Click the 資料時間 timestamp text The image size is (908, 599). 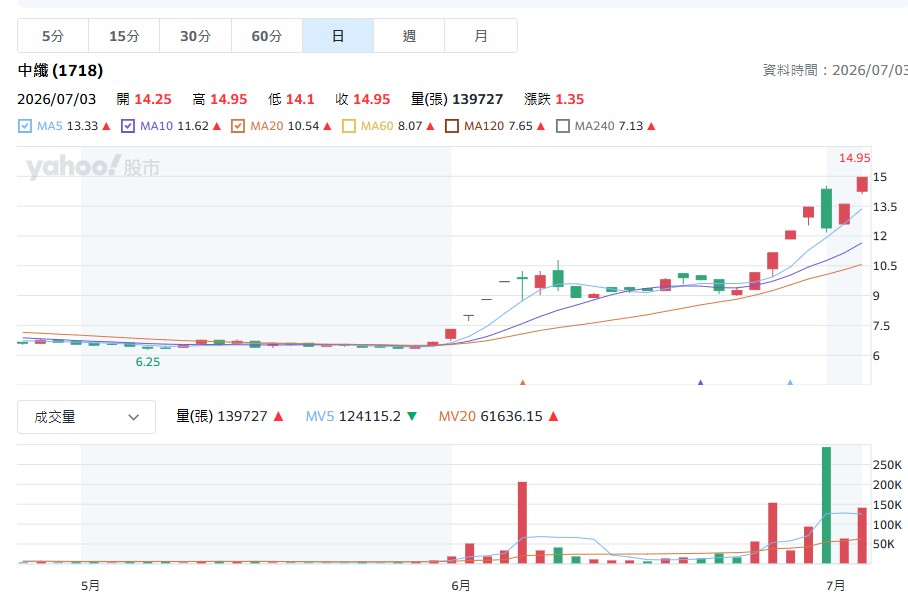pyautogui.click(x=835, y=70)
